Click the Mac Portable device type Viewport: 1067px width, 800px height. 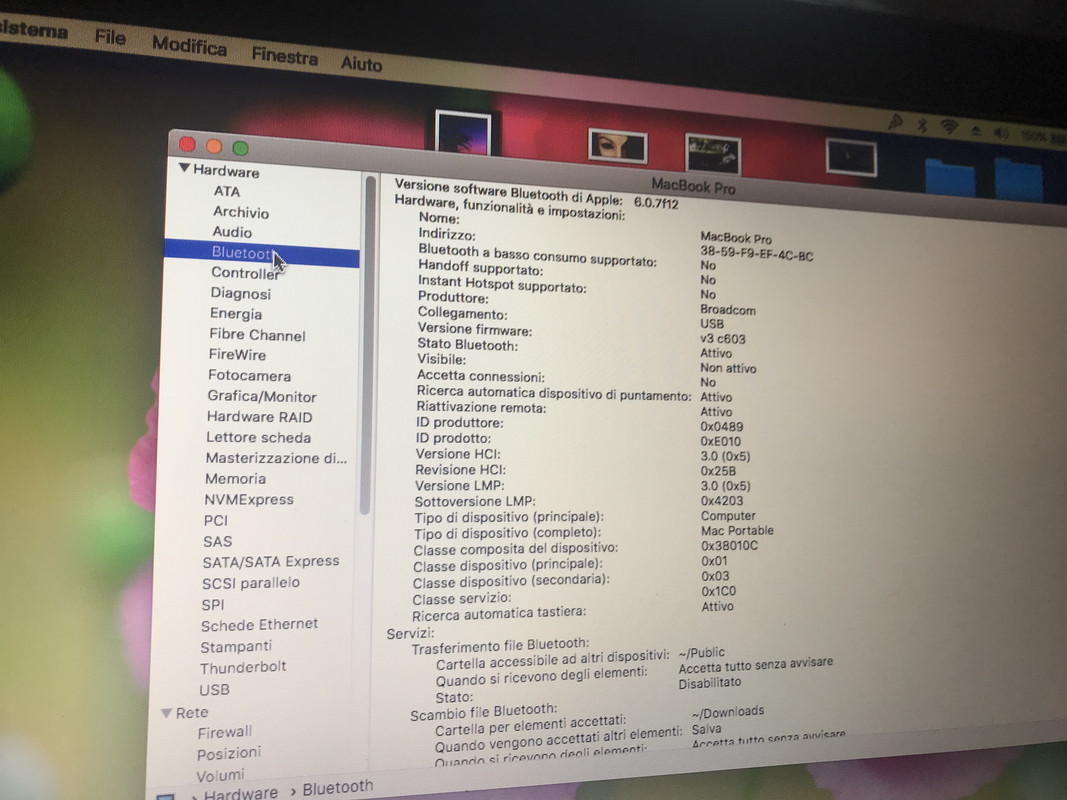[x=737, y=531]
